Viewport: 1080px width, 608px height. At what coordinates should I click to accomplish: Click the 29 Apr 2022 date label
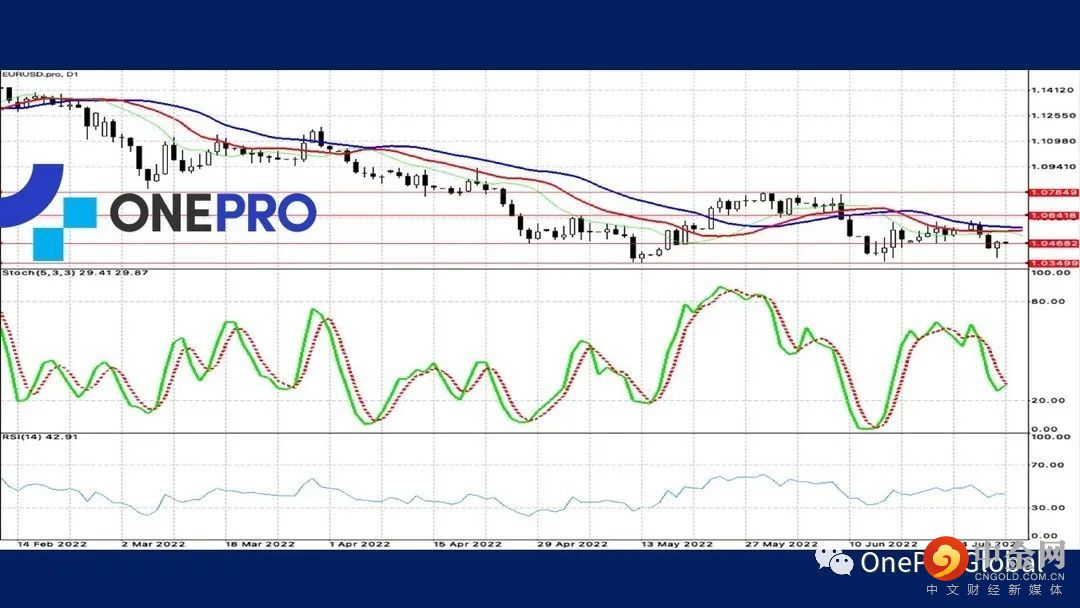point(572,544)
